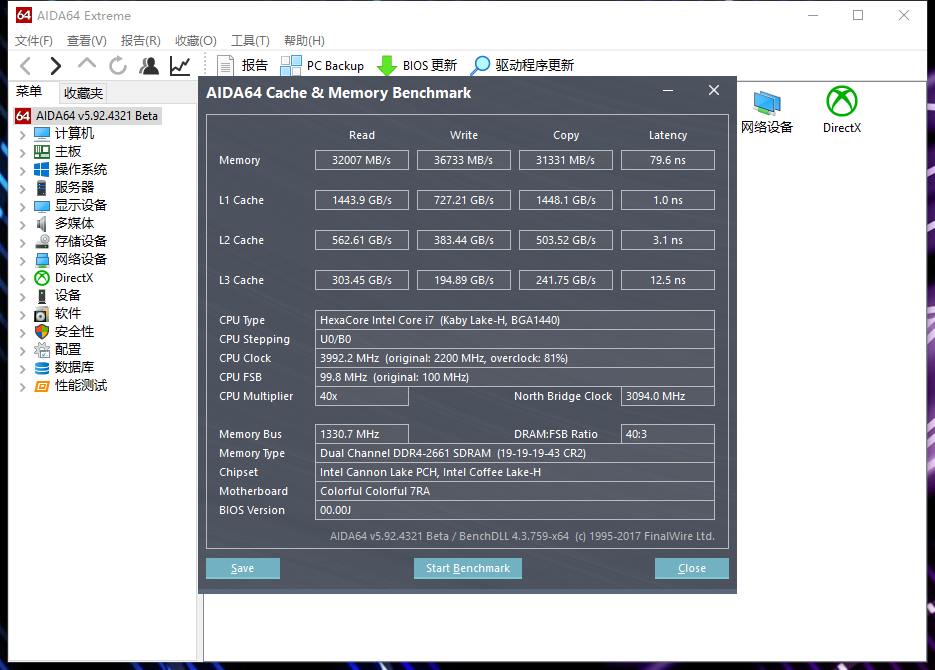Click the security shield icon in tree
935x670 pixels.
[42, 331]
